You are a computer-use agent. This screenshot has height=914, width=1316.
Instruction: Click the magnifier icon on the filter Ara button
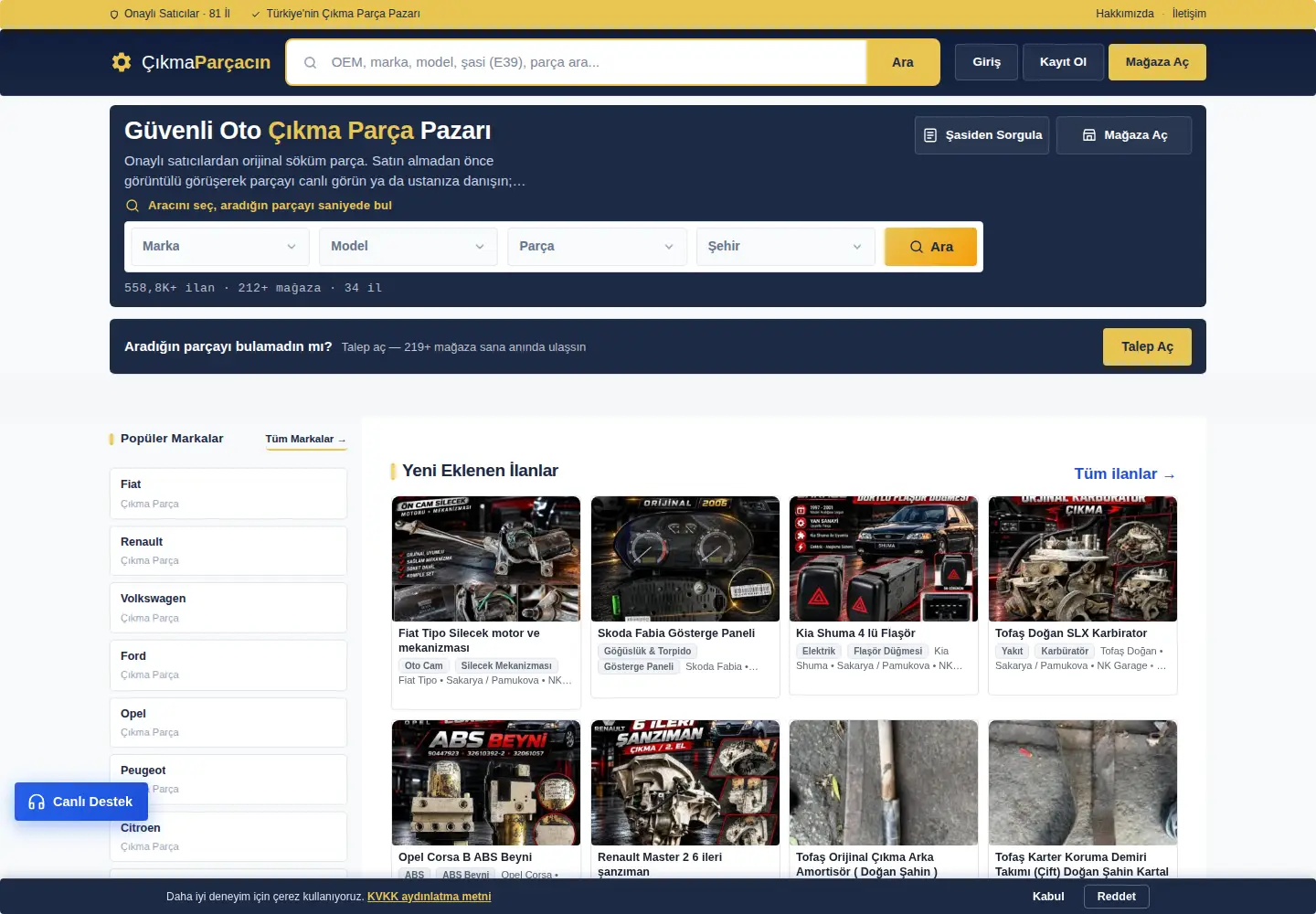coord(917,247)
